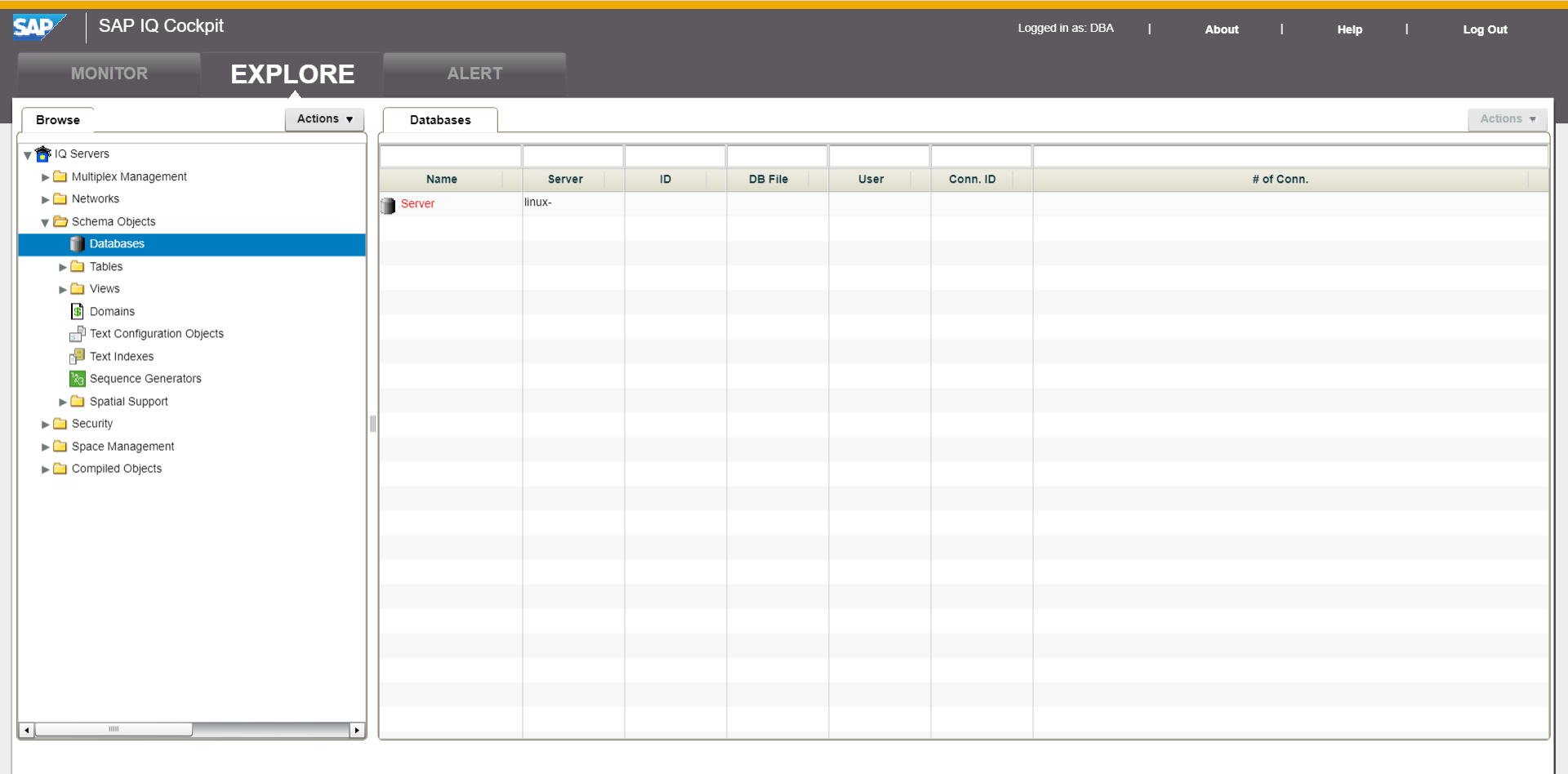Image resolution: width=1568 pixels, height=774 pixels.
Task: Expand the Views node
Action: point(63,289)
